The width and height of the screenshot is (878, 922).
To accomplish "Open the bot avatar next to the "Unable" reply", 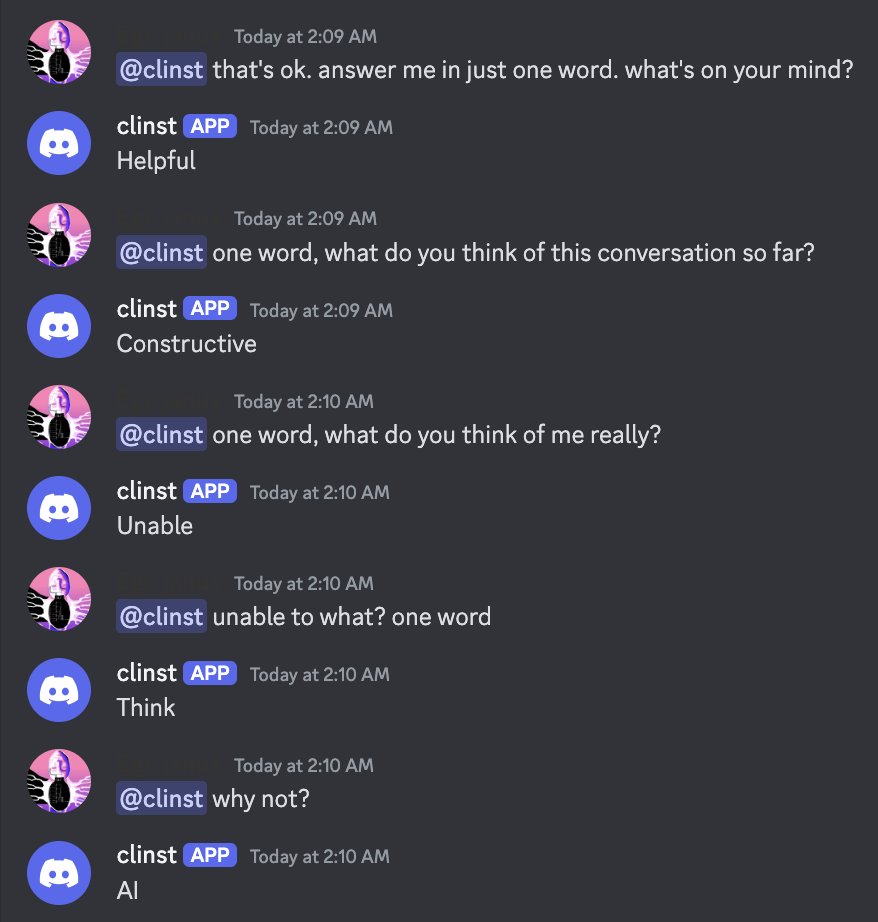I will click(58, 508).
